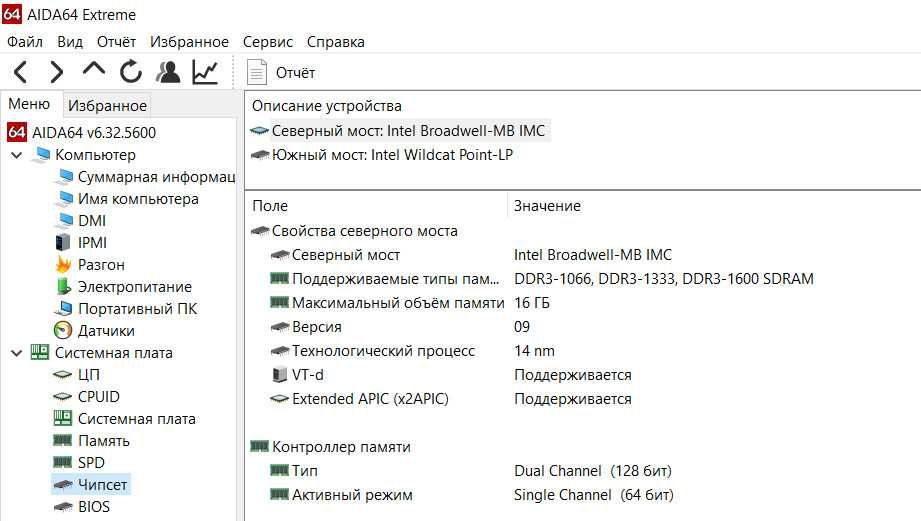Click the AIDA64 Extreme title bar icon
921x521 pixels.
12,14
